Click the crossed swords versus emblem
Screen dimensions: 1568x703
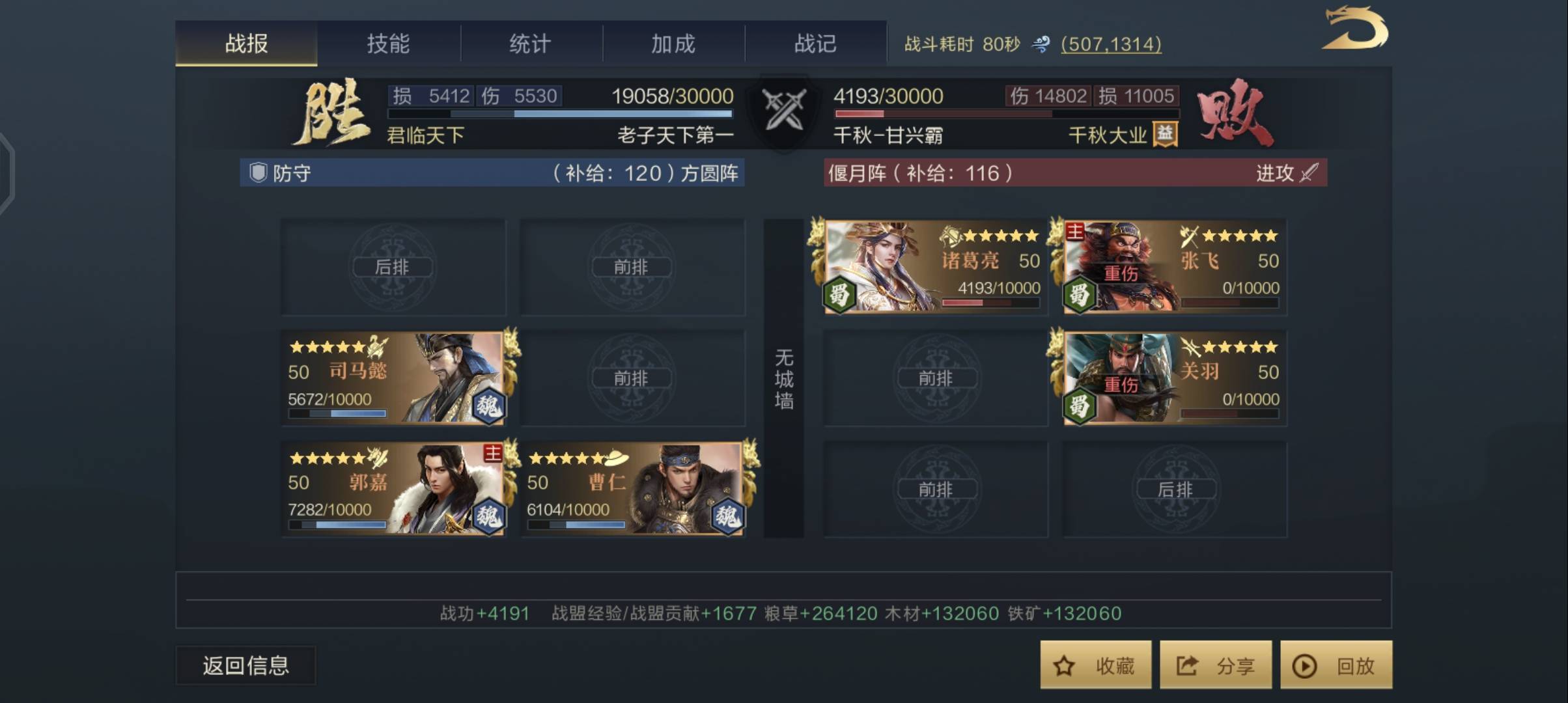[x=784, y=109]
